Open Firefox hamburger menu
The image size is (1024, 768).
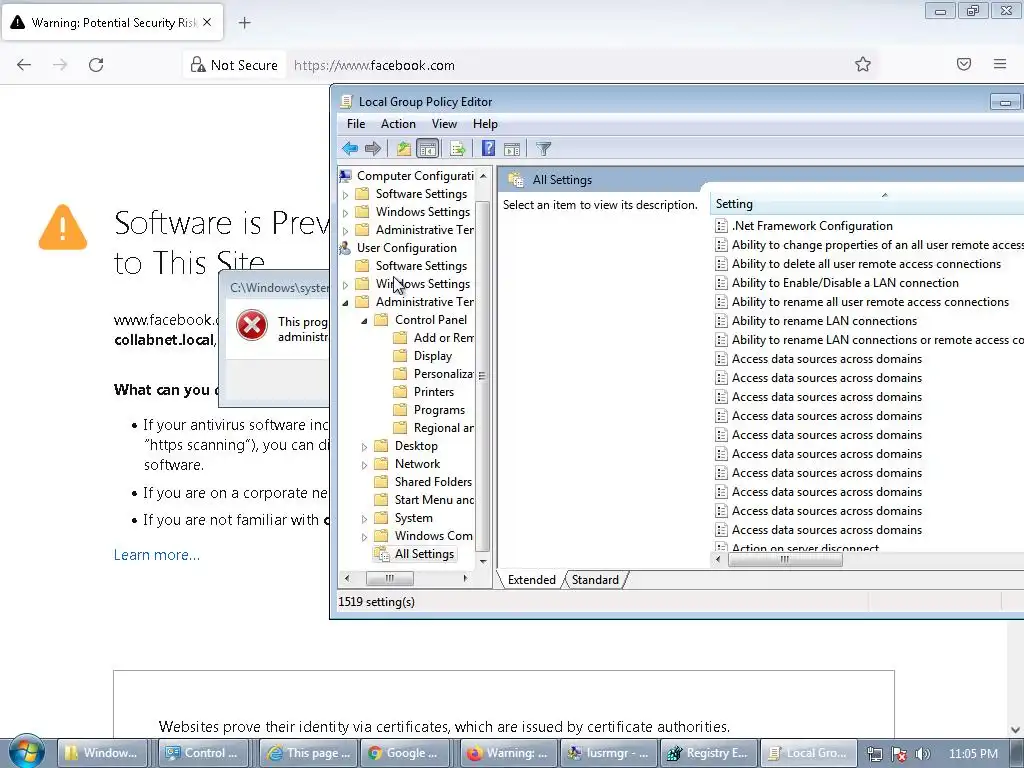pos(1000,64)
